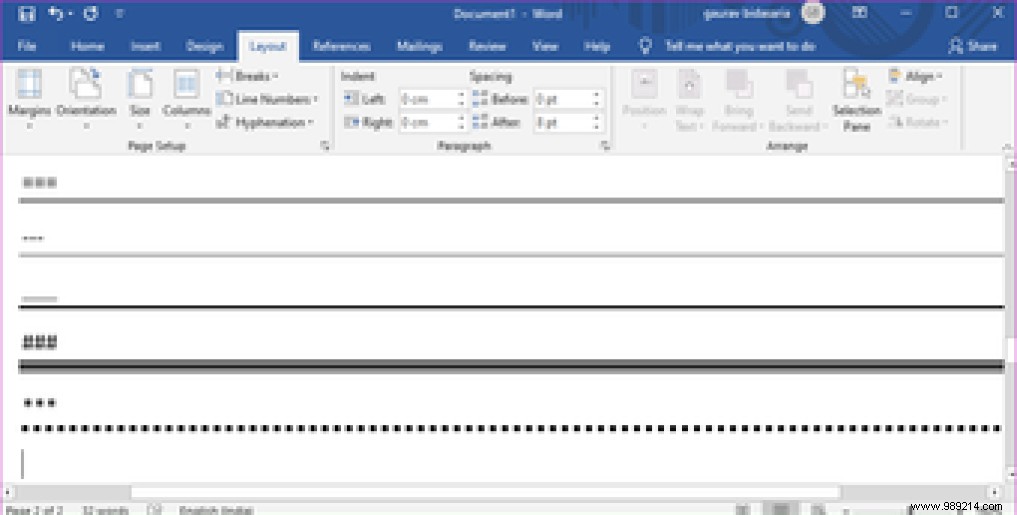1017x515 pixels.
Task: Switch to the References tab
Action: click(x=341, y=46)
